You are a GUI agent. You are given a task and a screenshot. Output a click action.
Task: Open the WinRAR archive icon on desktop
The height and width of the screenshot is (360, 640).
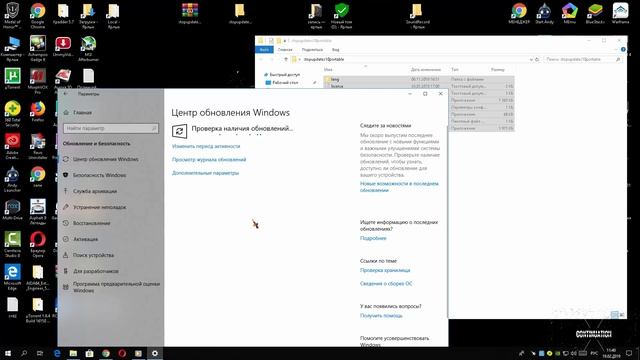click(190, 13)
